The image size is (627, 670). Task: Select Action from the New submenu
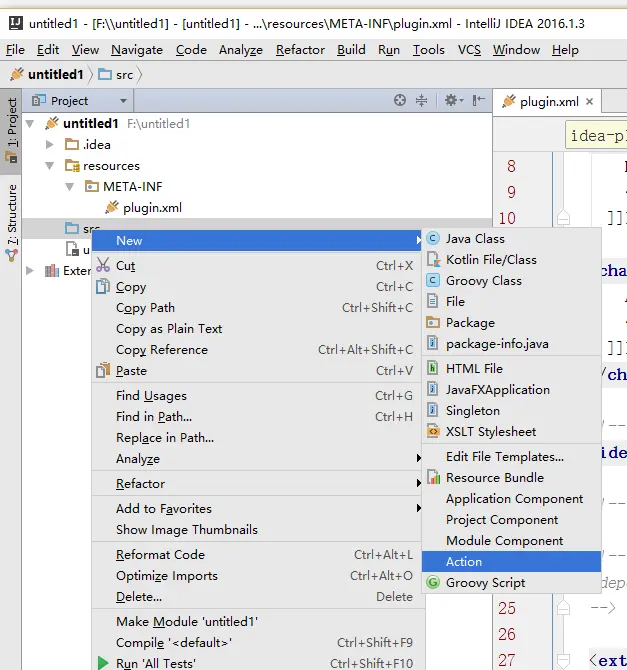[x=464, y=562]
